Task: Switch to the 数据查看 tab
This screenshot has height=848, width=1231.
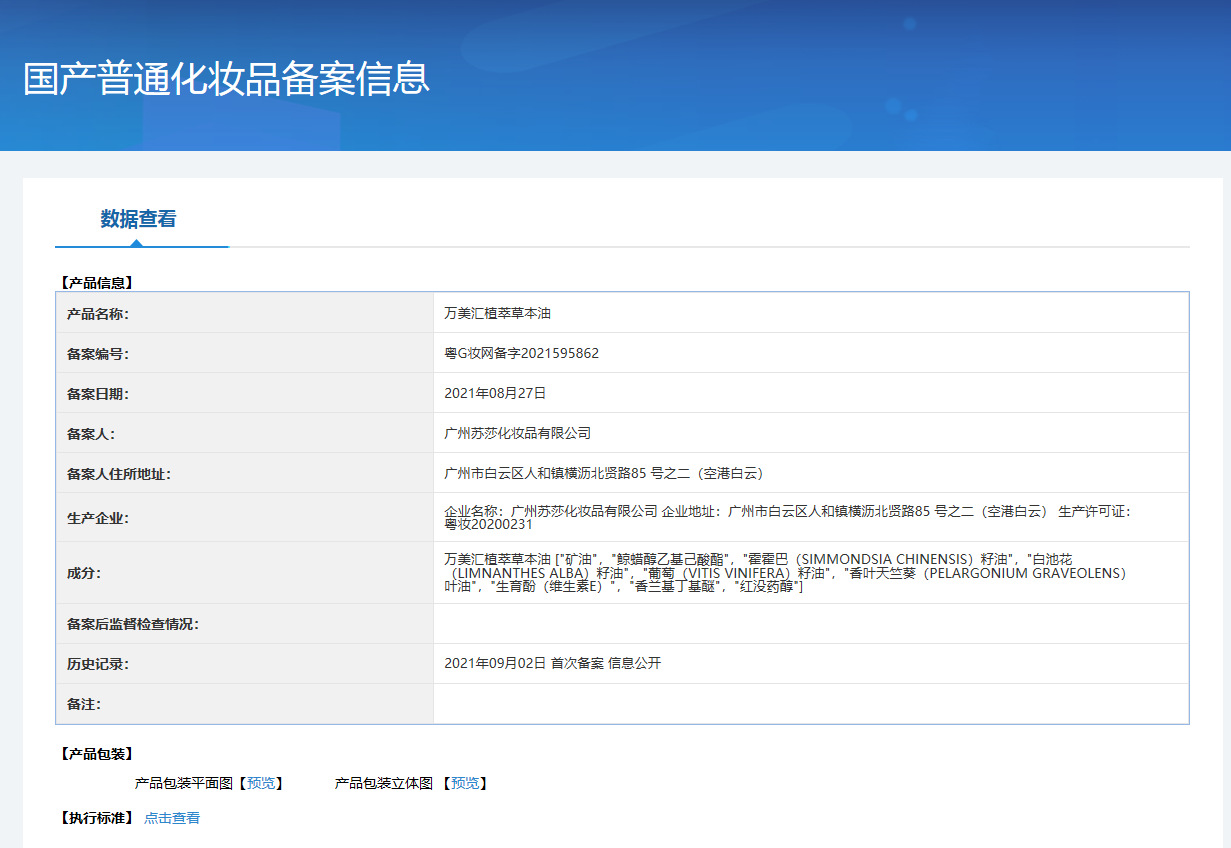Action: (x=138, y=219)
